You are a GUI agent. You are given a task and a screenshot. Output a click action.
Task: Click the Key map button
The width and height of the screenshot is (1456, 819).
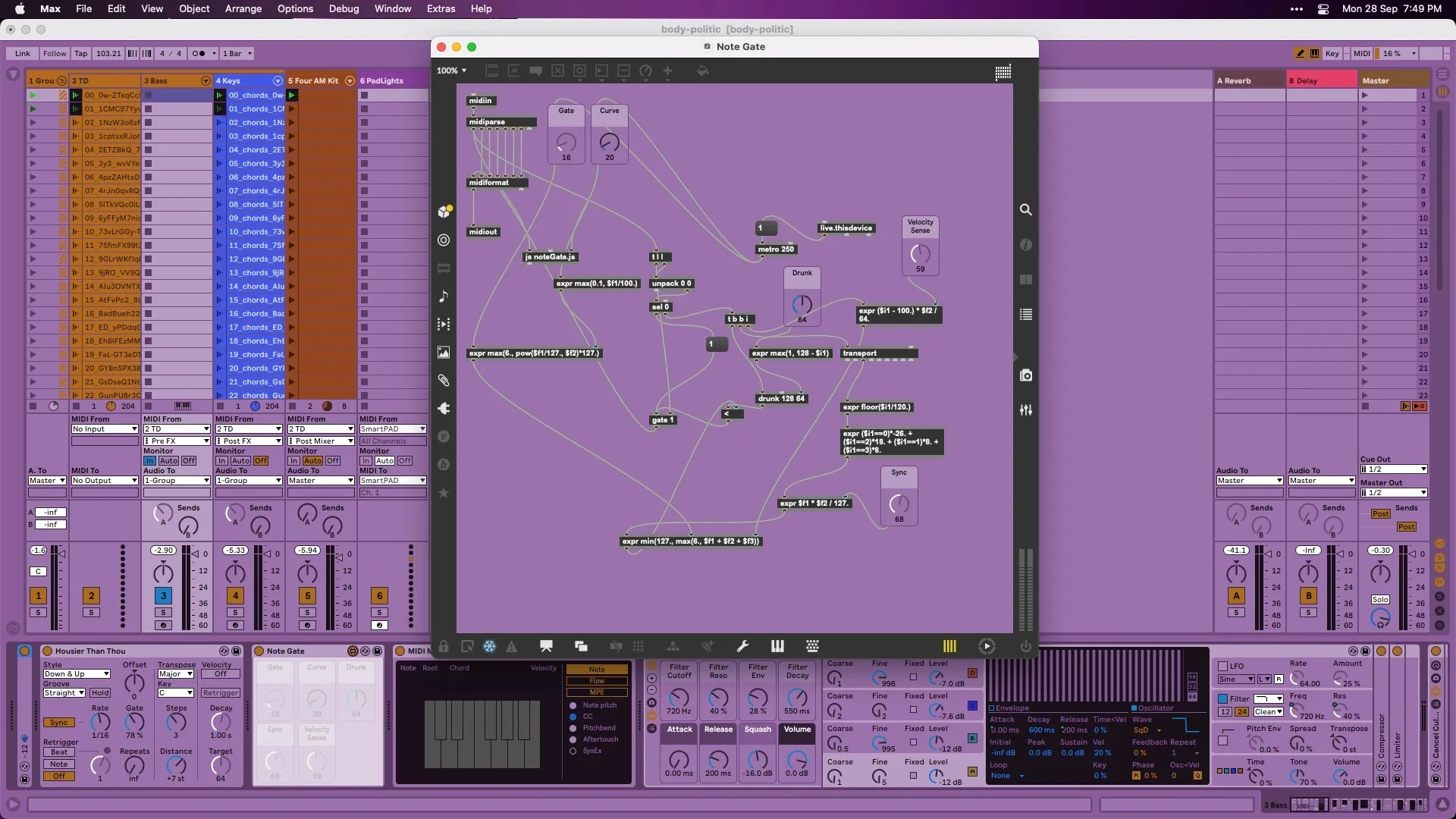coord(1332,53)
